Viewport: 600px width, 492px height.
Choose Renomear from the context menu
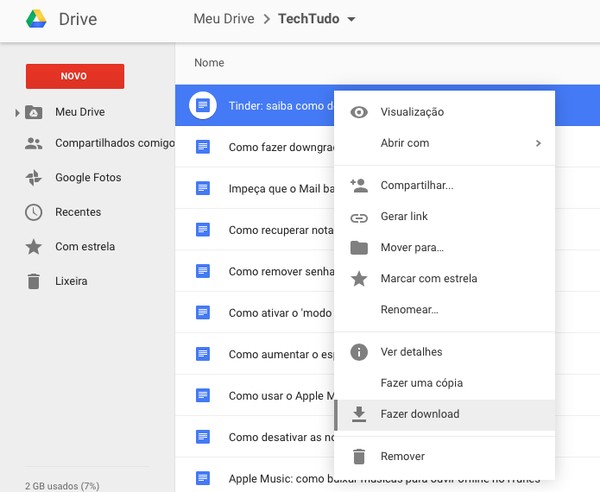click(x=409, y=310)
